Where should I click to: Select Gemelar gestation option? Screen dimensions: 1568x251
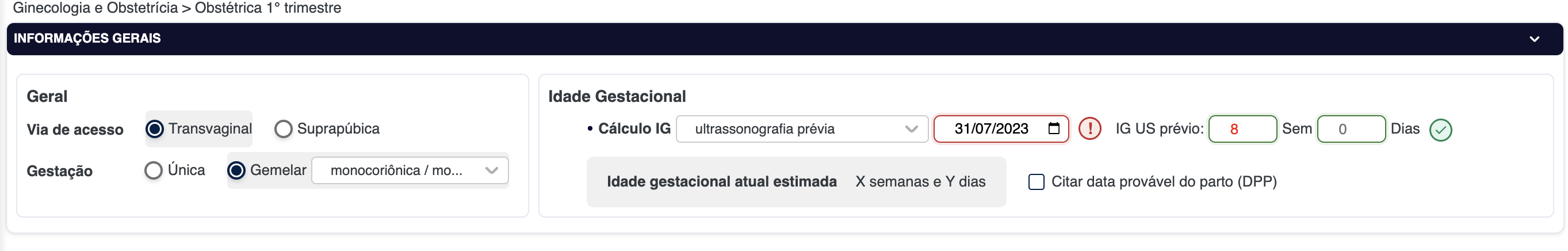[x=236, y=170]
